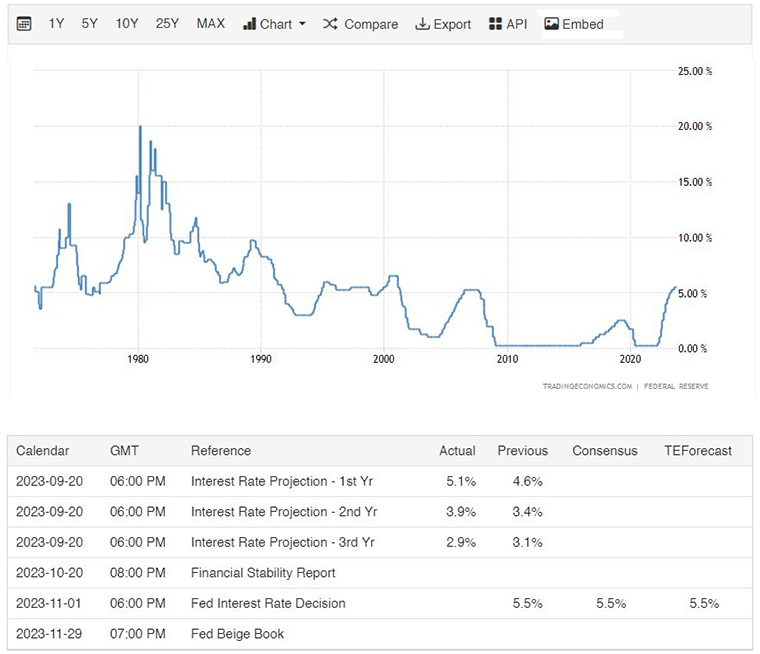
Task: Select the 1Y time range
Action: pos(56,23)
